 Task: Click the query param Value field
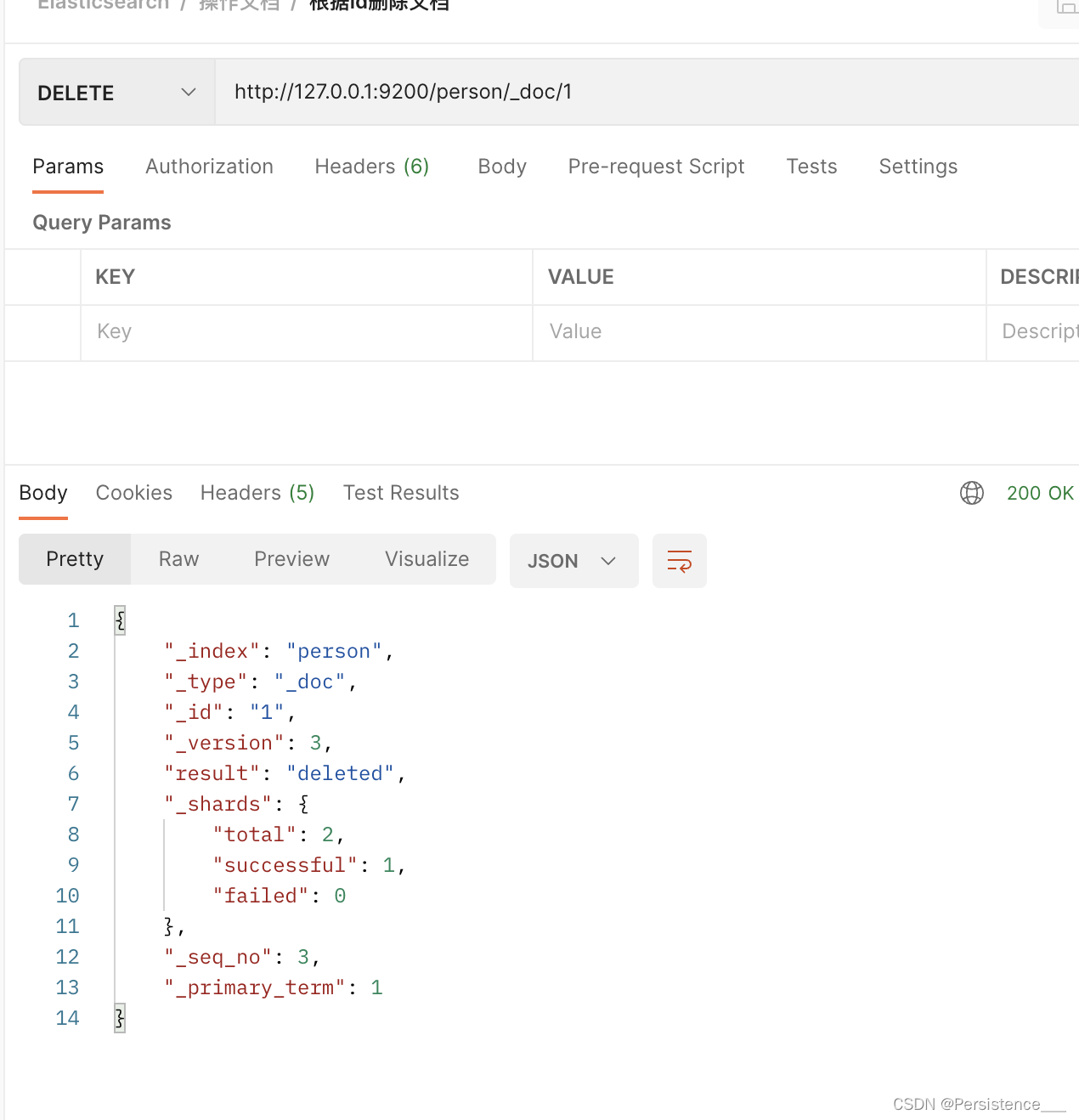(759, 332)
